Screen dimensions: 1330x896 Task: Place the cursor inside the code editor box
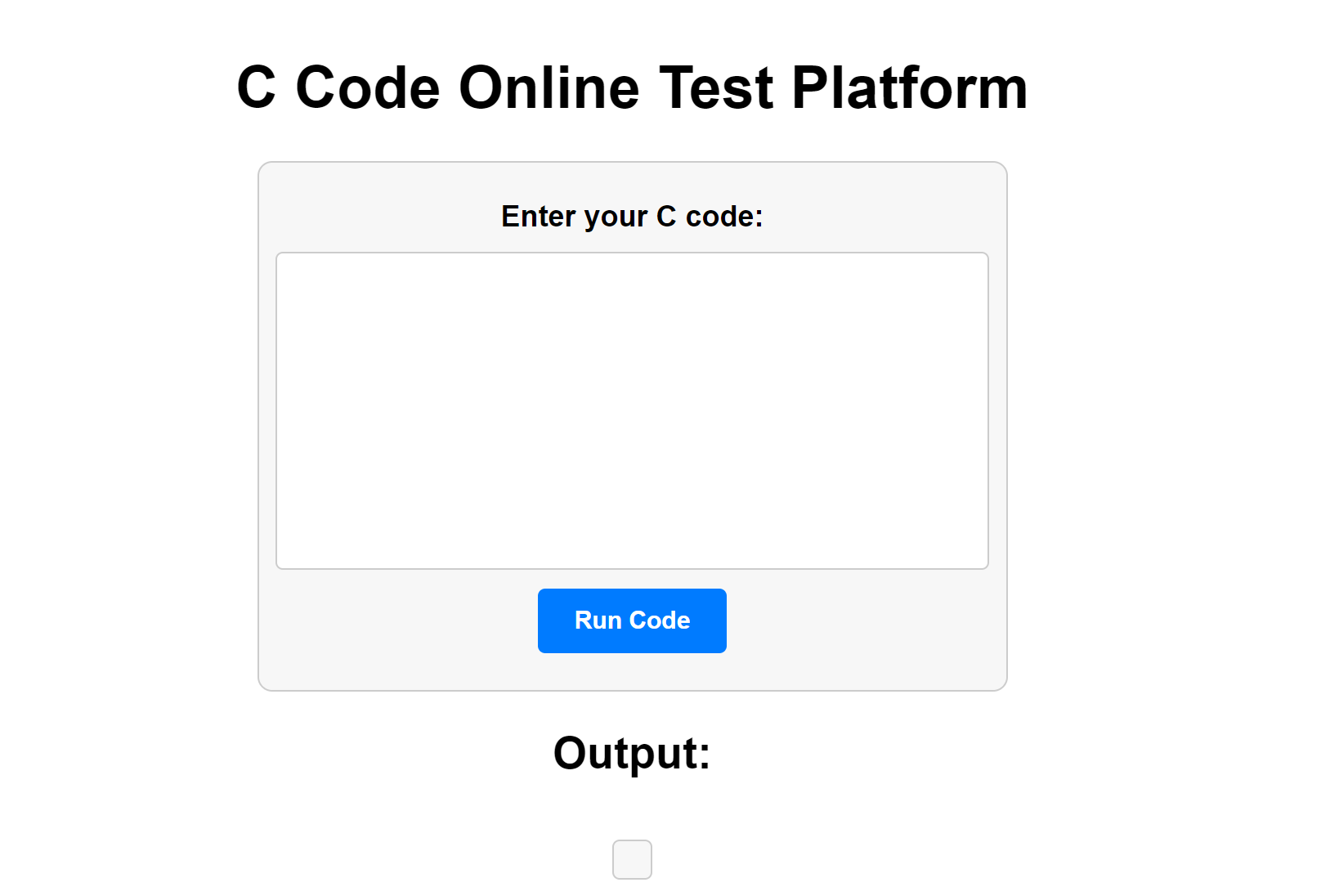coord(632,410)
